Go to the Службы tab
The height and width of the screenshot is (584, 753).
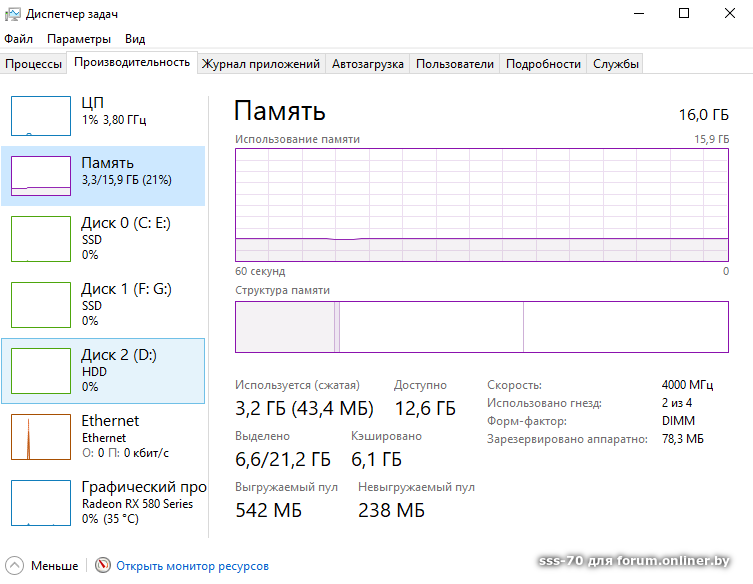[x=616, y=64]
